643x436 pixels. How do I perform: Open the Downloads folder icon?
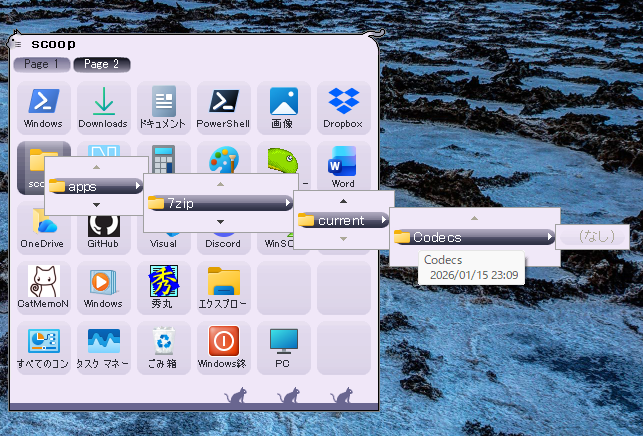point(103,107)
